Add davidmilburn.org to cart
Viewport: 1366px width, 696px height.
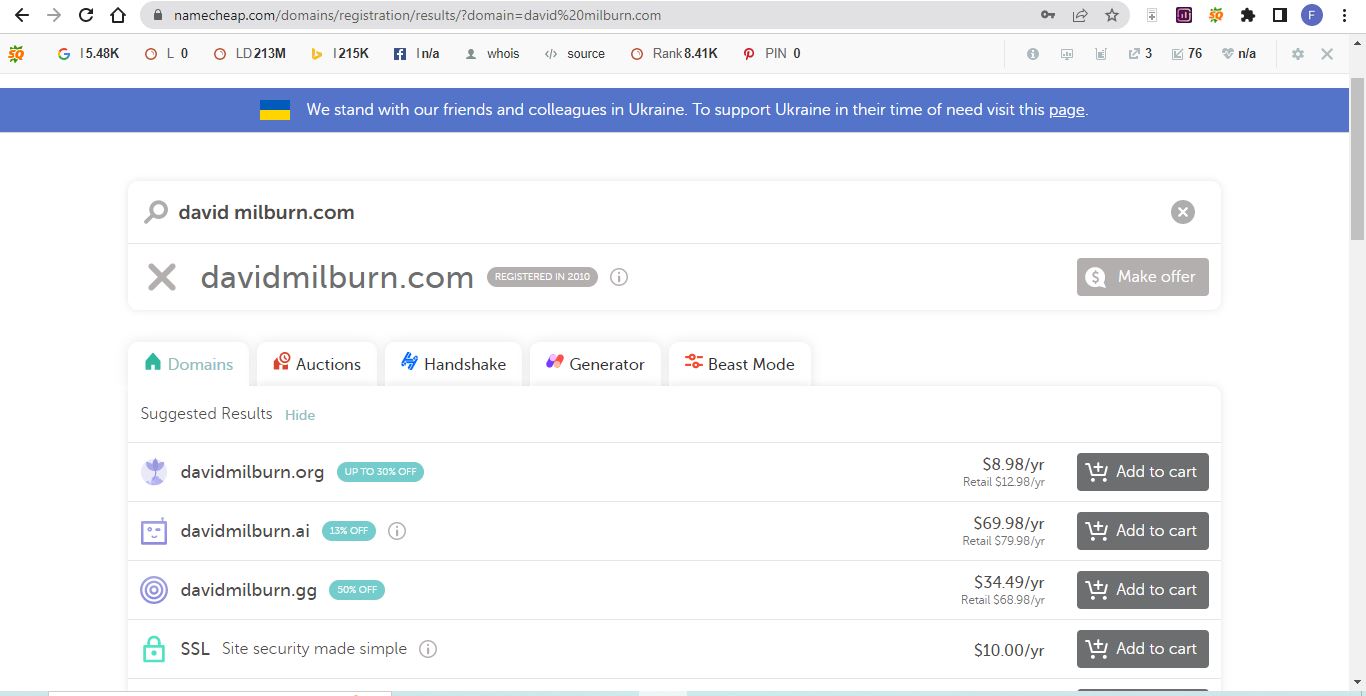[x=1143, y=472]
